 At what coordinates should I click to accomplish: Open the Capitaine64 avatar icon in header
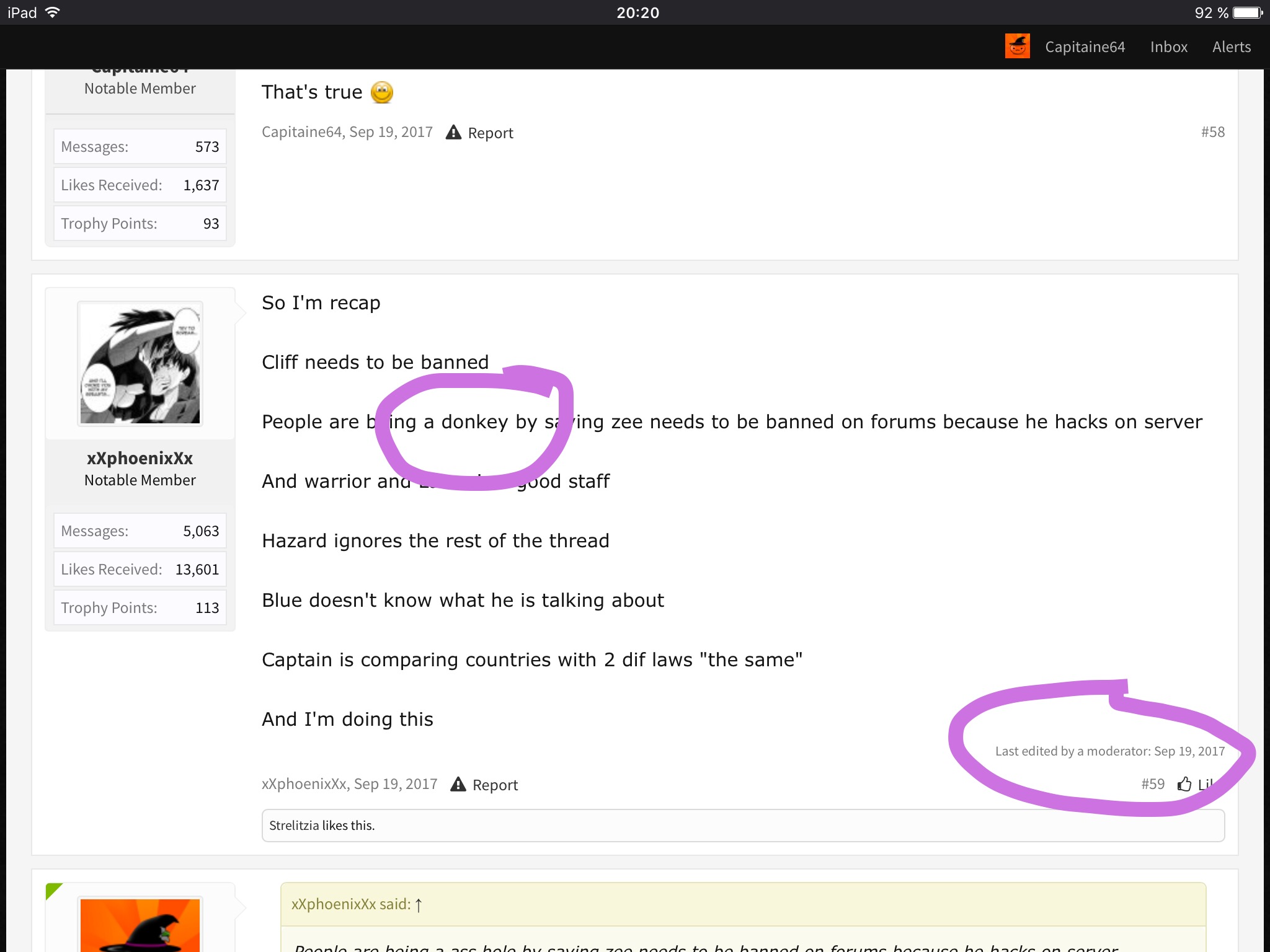coord(1017,46)
